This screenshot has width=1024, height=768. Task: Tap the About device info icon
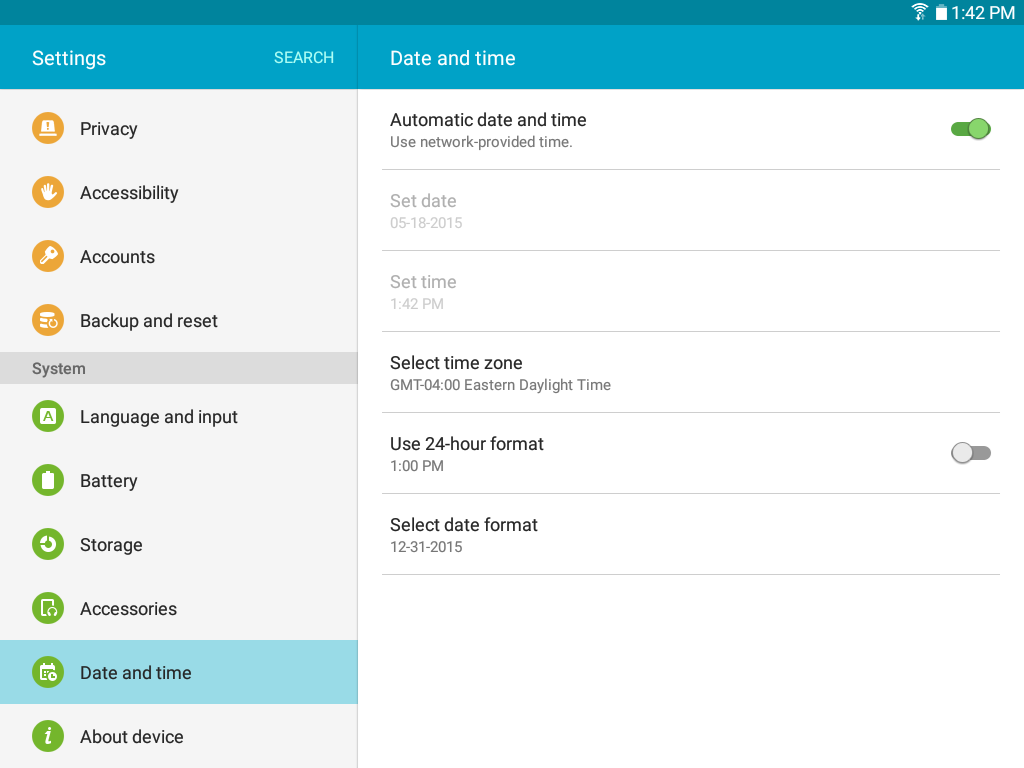point(48,736)
